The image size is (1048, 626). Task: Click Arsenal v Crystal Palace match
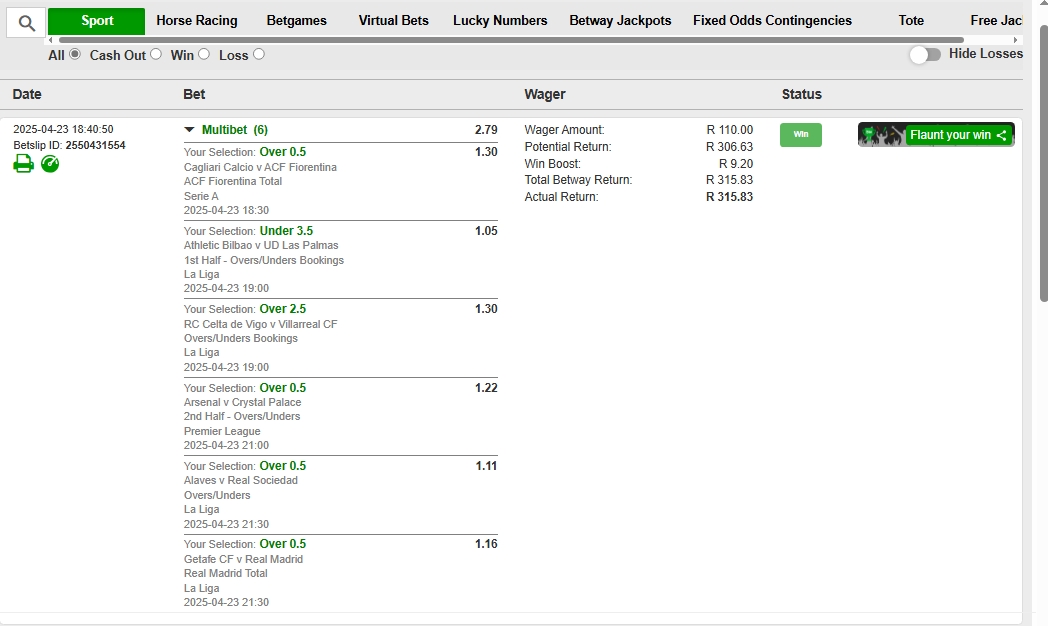243,402
